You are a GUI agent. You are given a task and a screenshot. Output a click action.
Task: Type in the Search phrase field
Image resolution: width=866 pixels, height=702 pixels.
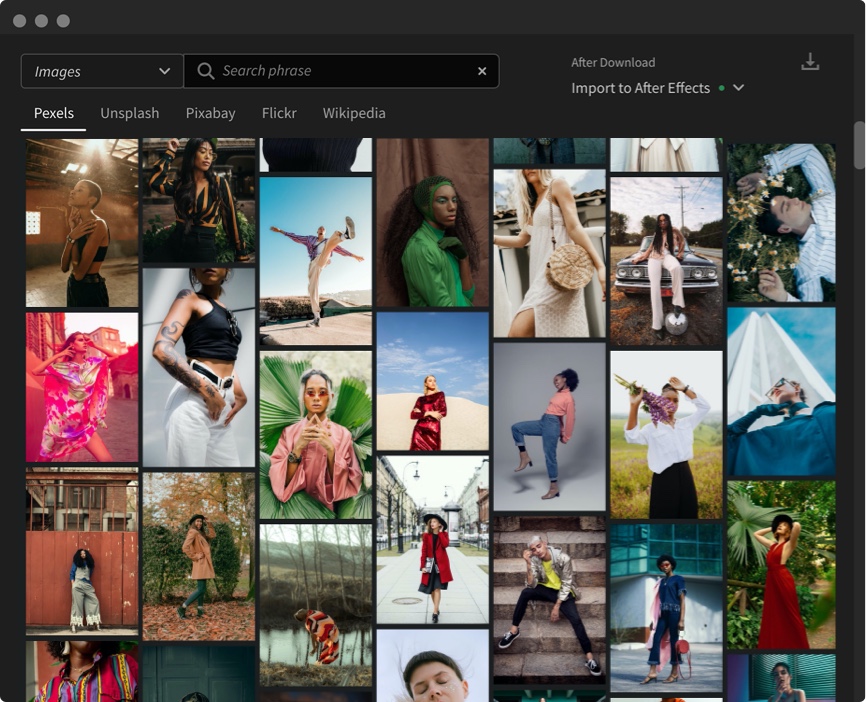click(340, 71)
